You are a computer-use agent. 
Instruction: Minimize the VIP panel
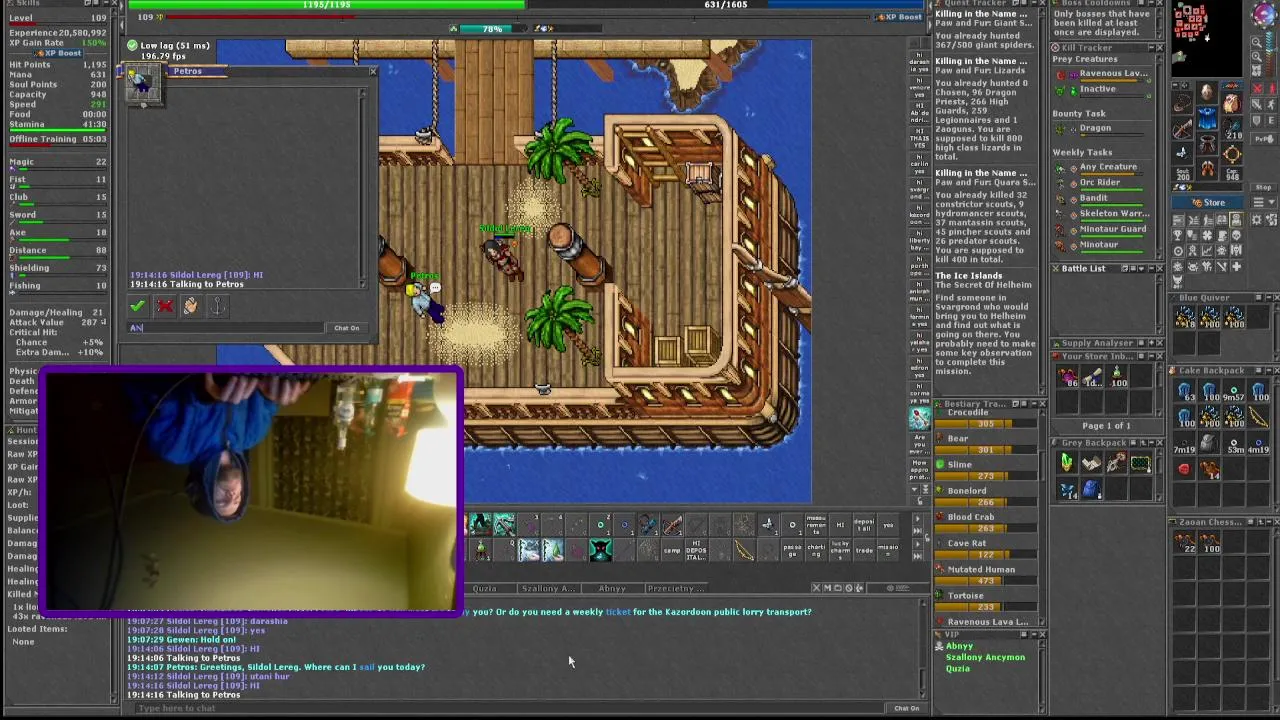tap(1034, 634)
